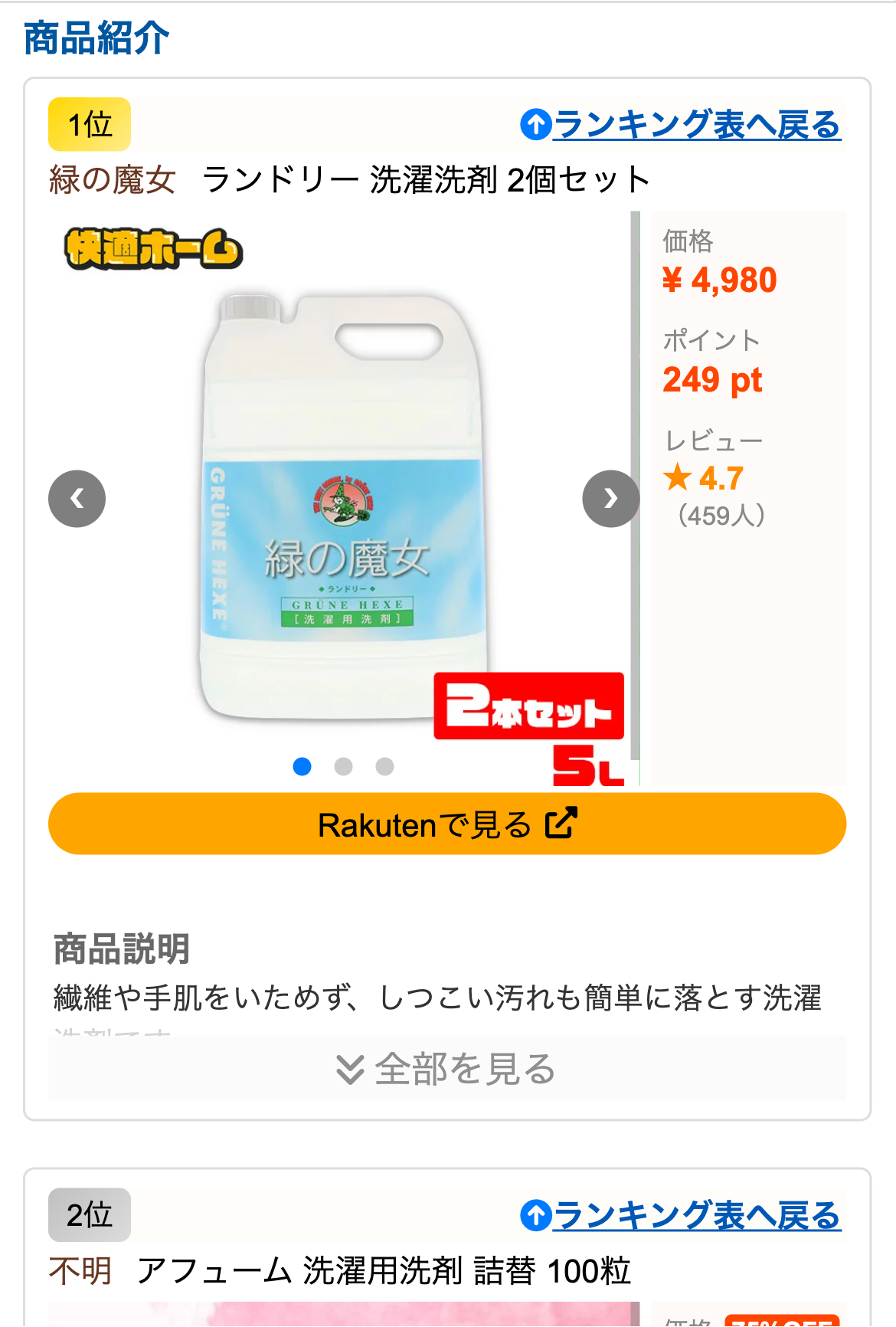896x1327 pixels.
Task: Return to ranking table from 2位 card
Action: click(x=697, y=1215)
